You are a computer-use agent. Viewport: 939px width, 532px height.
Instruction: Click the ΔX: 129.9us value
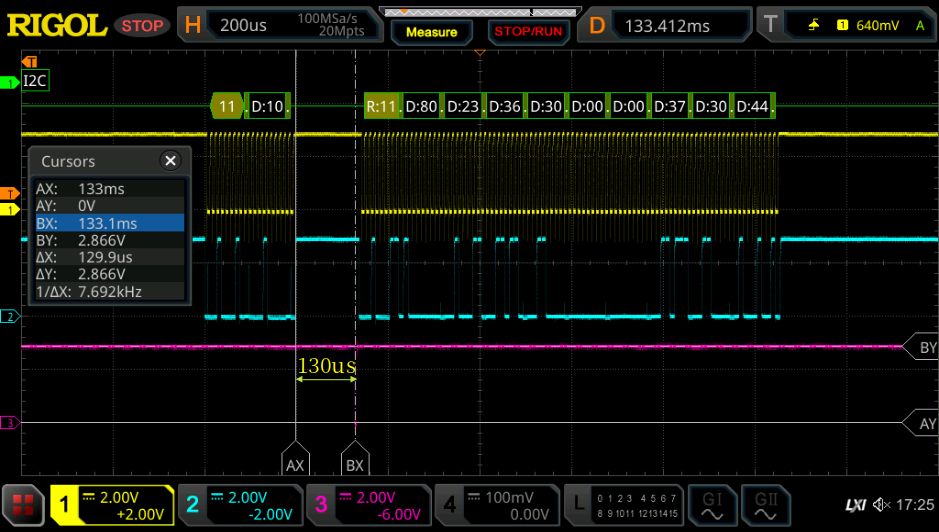coord(105,257)
